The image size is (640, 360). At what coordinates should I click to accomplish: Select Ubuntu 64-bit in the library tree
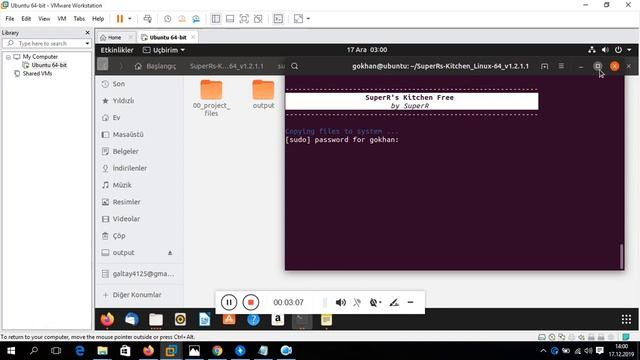coord(49,65)
